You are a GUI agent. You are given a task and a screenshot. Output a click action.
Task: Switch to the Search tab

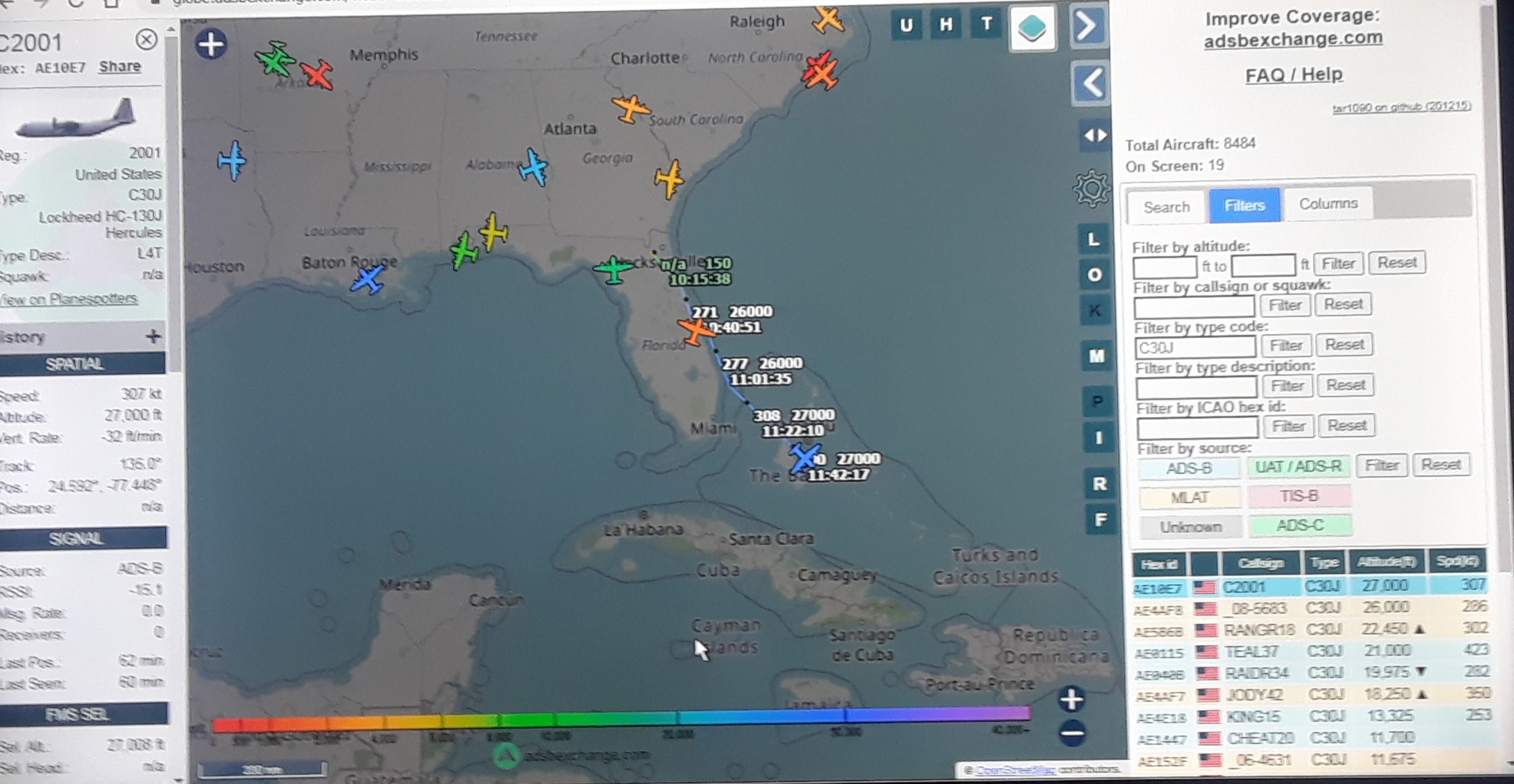click(1167, 207)
